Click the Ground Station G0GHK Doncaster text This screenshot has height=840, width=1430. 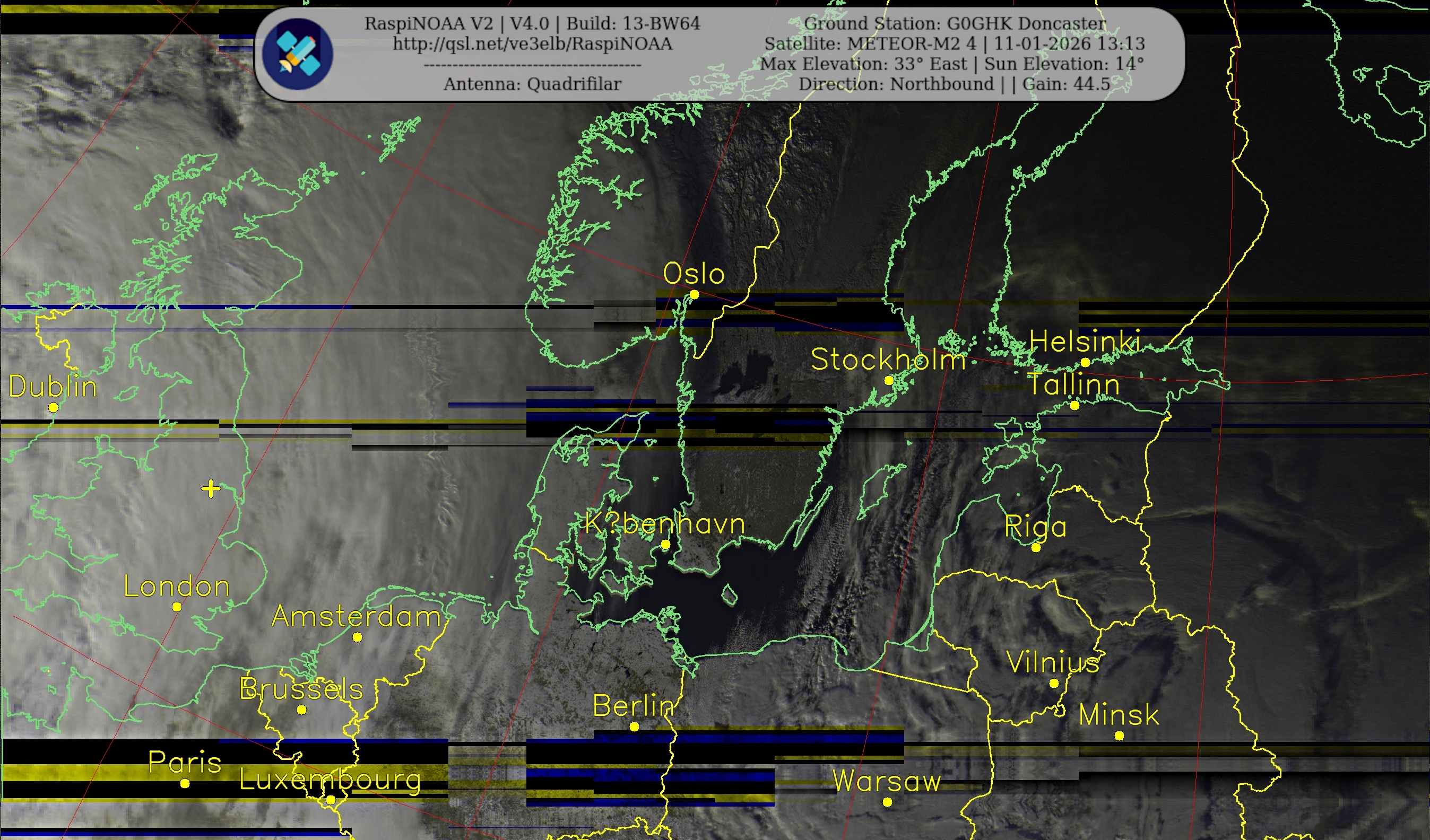[955, 23]
